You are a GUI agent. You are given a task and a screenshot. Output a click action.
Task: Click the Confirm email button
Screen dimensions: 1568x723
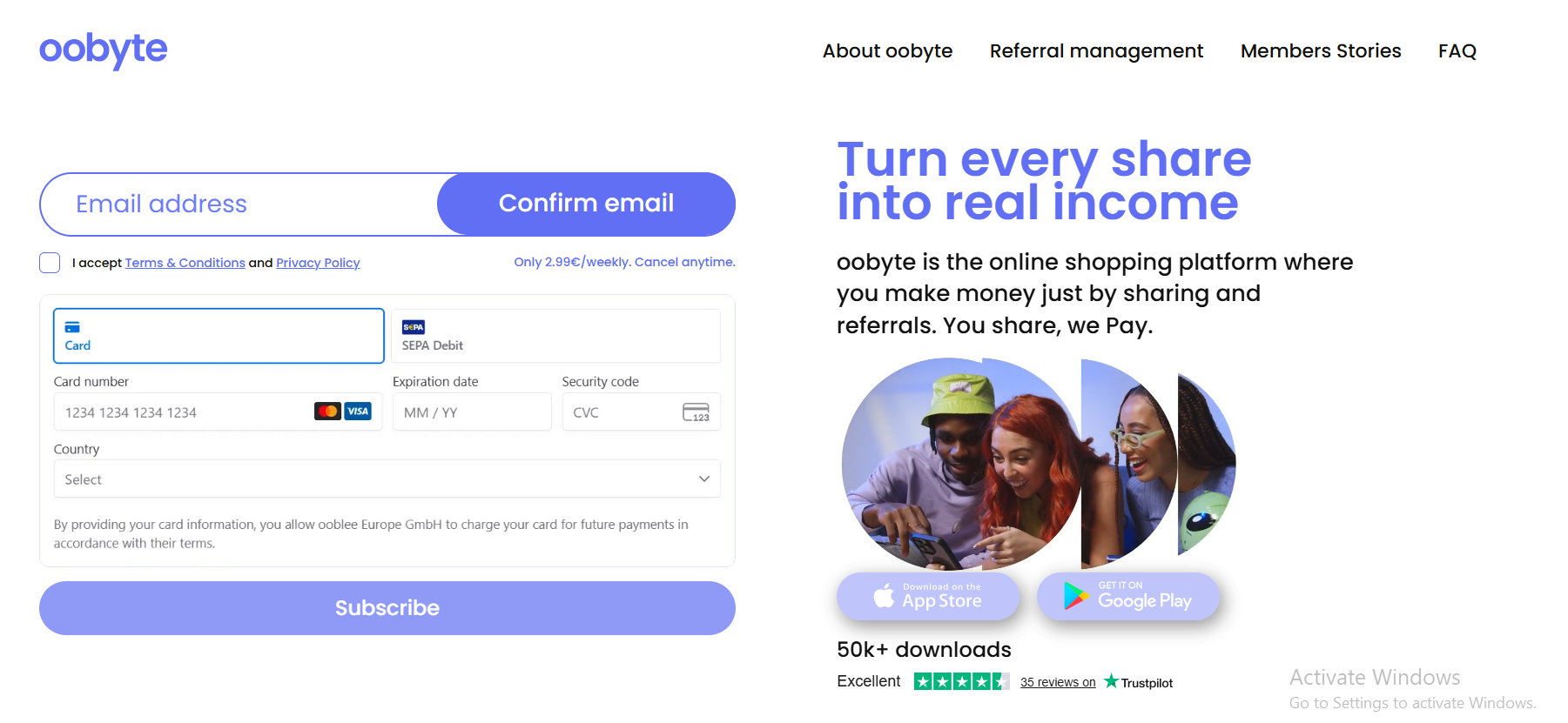tap(586, 204)
